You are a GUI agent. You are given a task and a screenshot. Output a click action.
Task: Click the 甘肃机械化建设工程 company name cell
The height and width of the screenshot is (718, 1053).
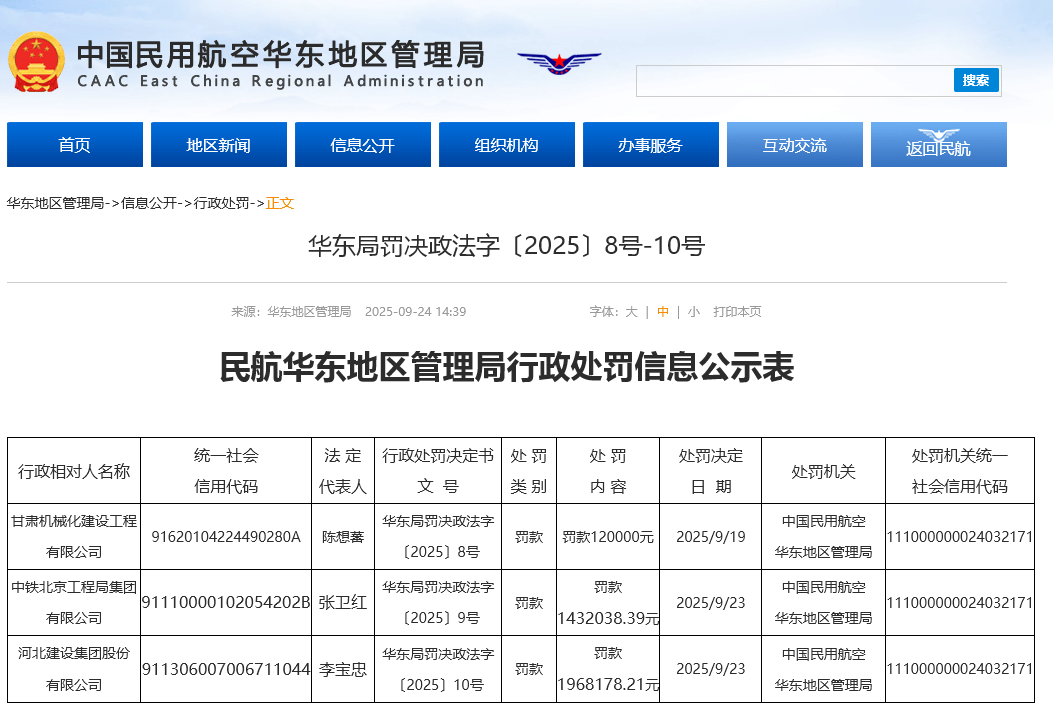click(74, 536)
